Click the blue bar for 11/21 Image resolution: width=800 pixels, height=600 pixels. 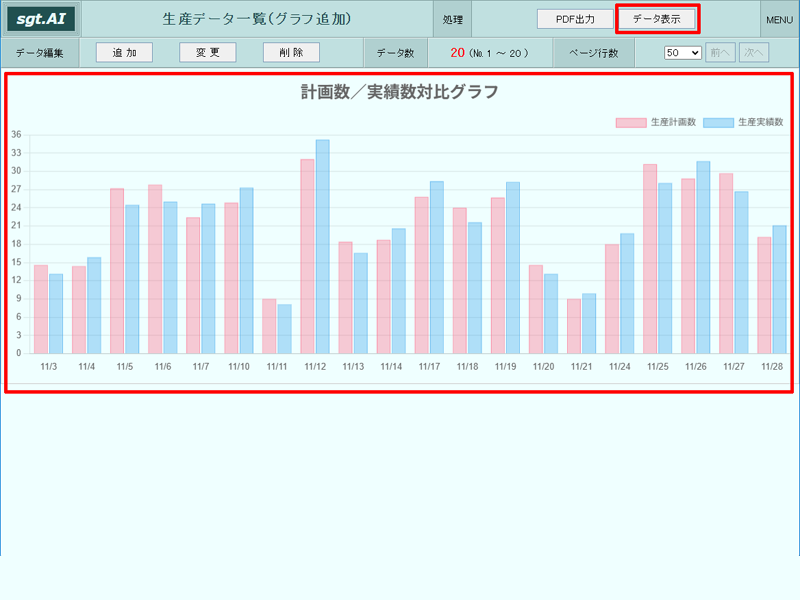click(589, 323)
